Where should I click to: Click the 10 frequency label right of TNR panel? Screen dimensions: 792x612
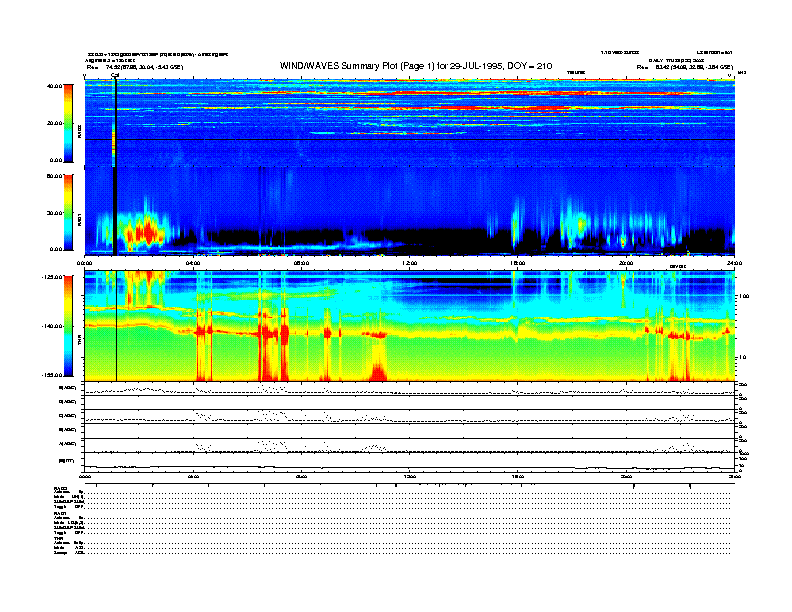pos(742,358)
